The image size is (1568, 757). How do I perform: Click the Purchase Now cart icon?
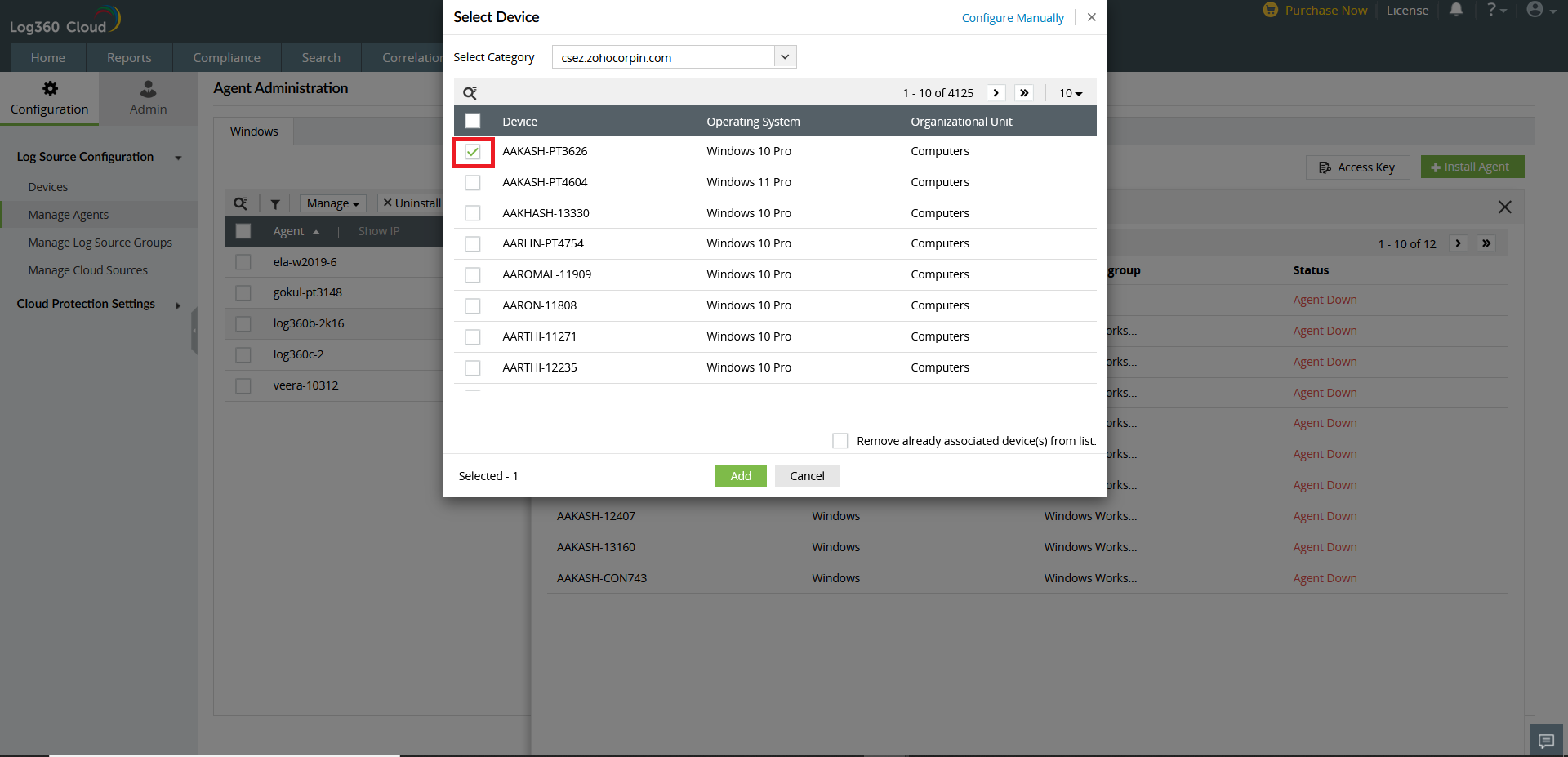click(x=1270, y=10)
